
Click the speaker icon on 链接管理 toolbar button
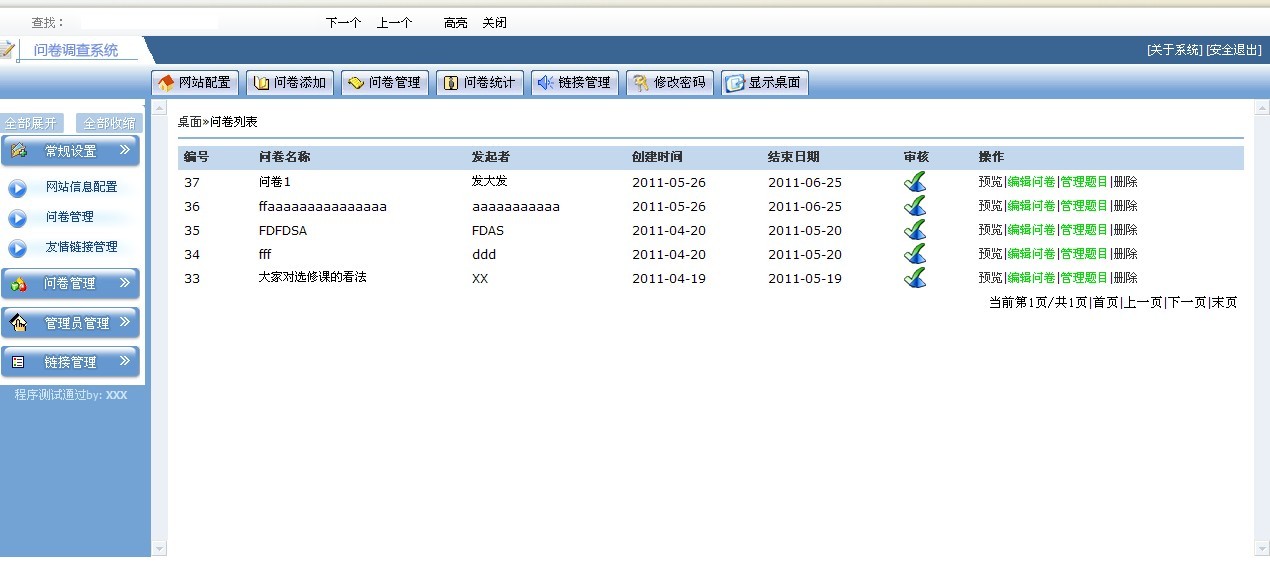click(546, 83)
